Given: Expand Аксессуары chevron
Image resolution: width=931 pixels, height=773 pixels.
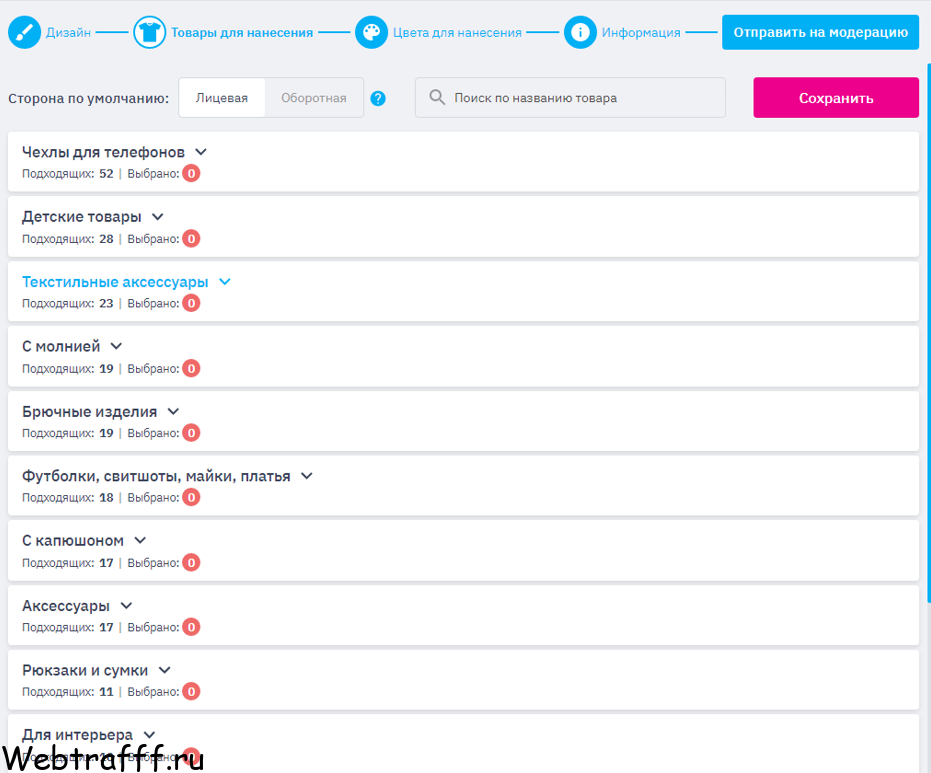Looking at the screenshot, I should (x=126, y=606).
